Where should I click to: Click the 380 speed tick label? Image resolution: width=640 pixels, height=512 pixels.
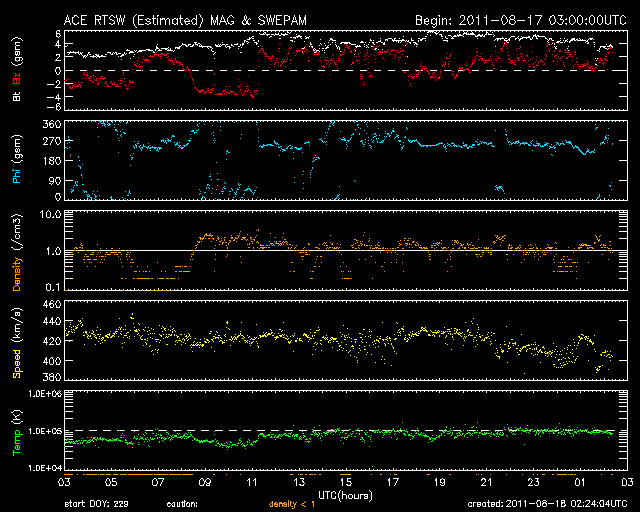click(52, 376)
